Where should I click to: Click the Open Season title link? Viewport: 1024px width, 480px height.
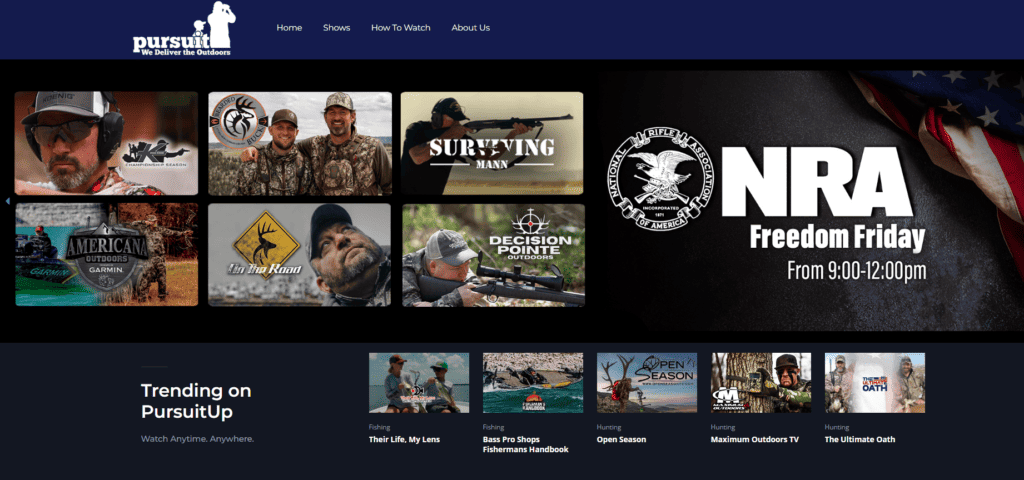(x=621, y=440)
